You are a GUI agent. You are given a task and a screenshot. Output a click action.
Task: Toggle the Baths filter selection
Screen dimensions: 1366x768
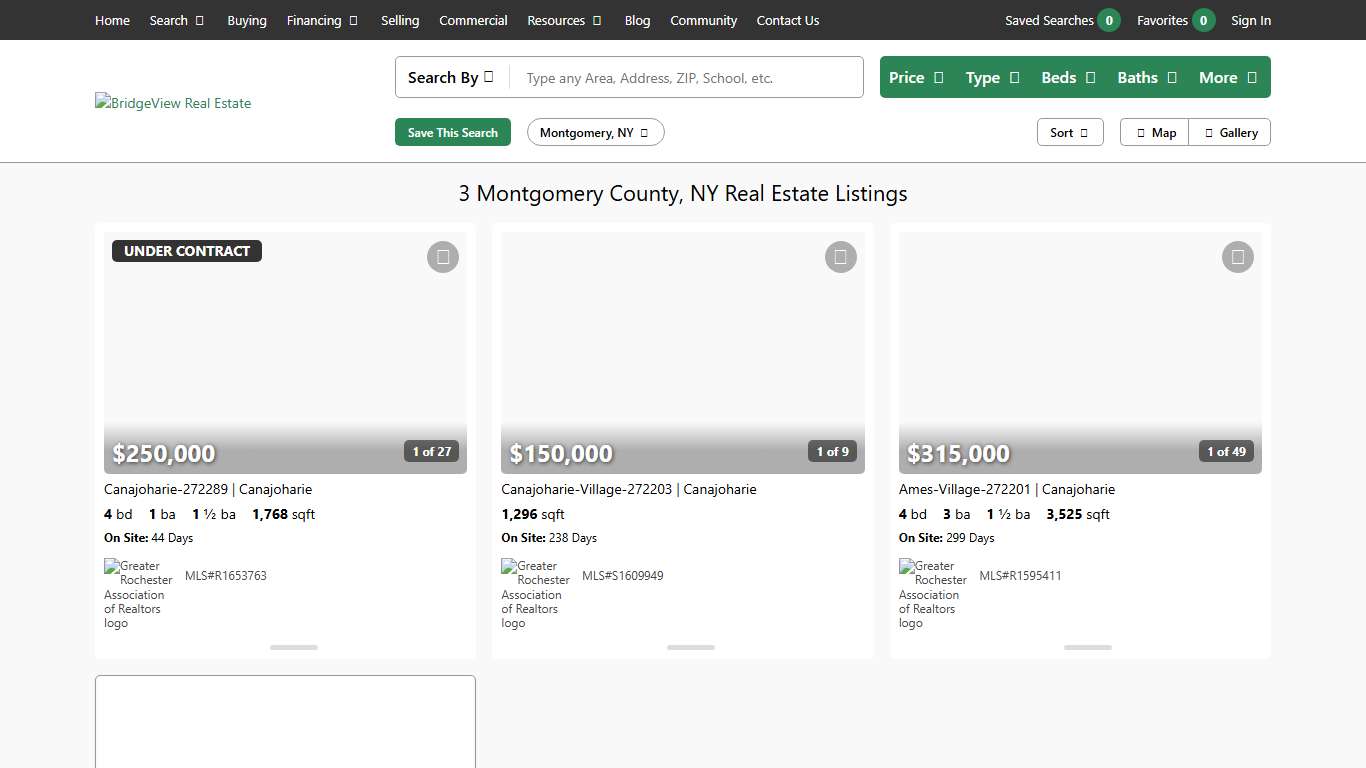tap(1146, 77)
